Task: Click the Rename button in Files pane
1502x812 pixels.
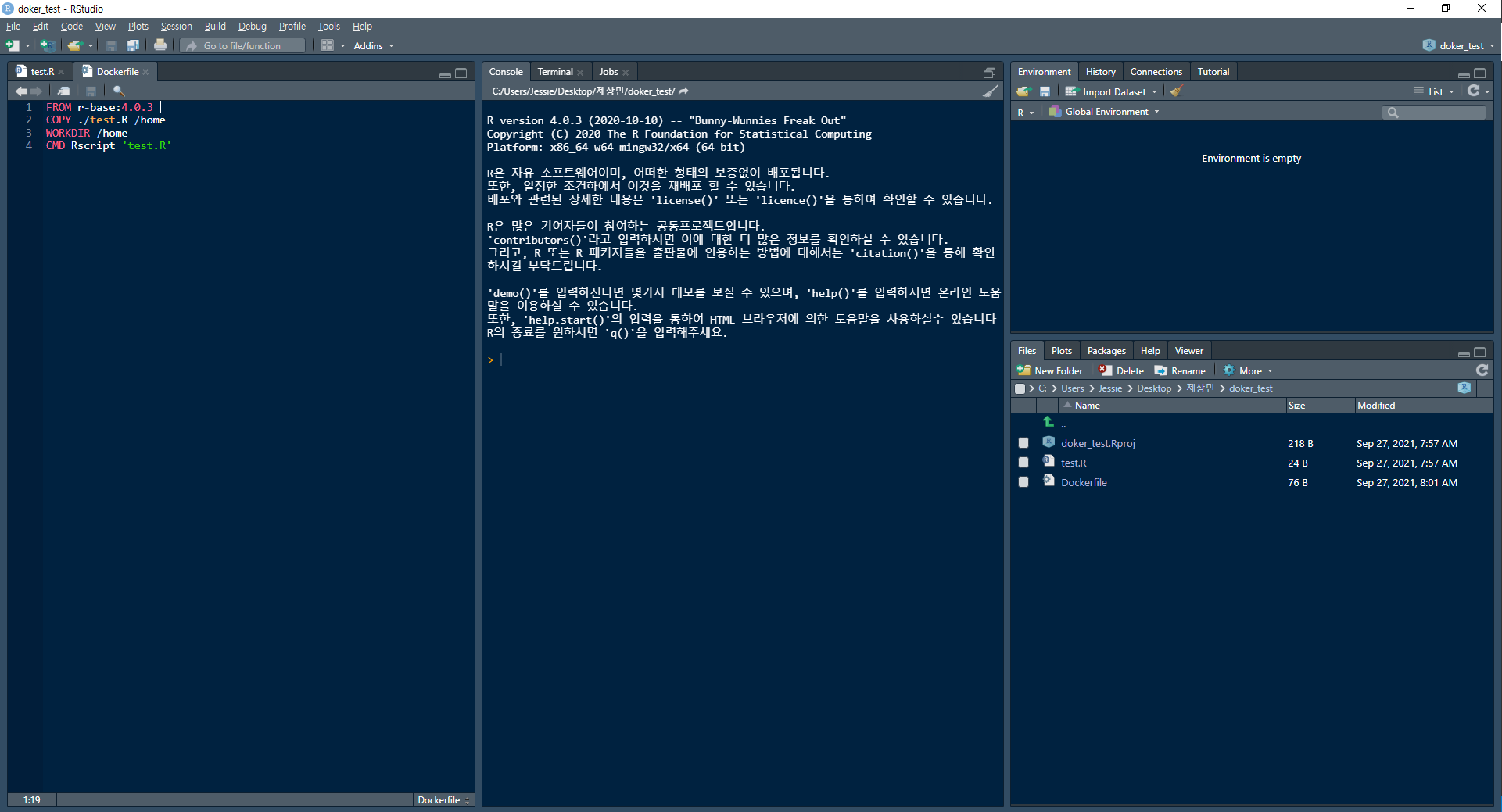Action: click(1181, 370)
